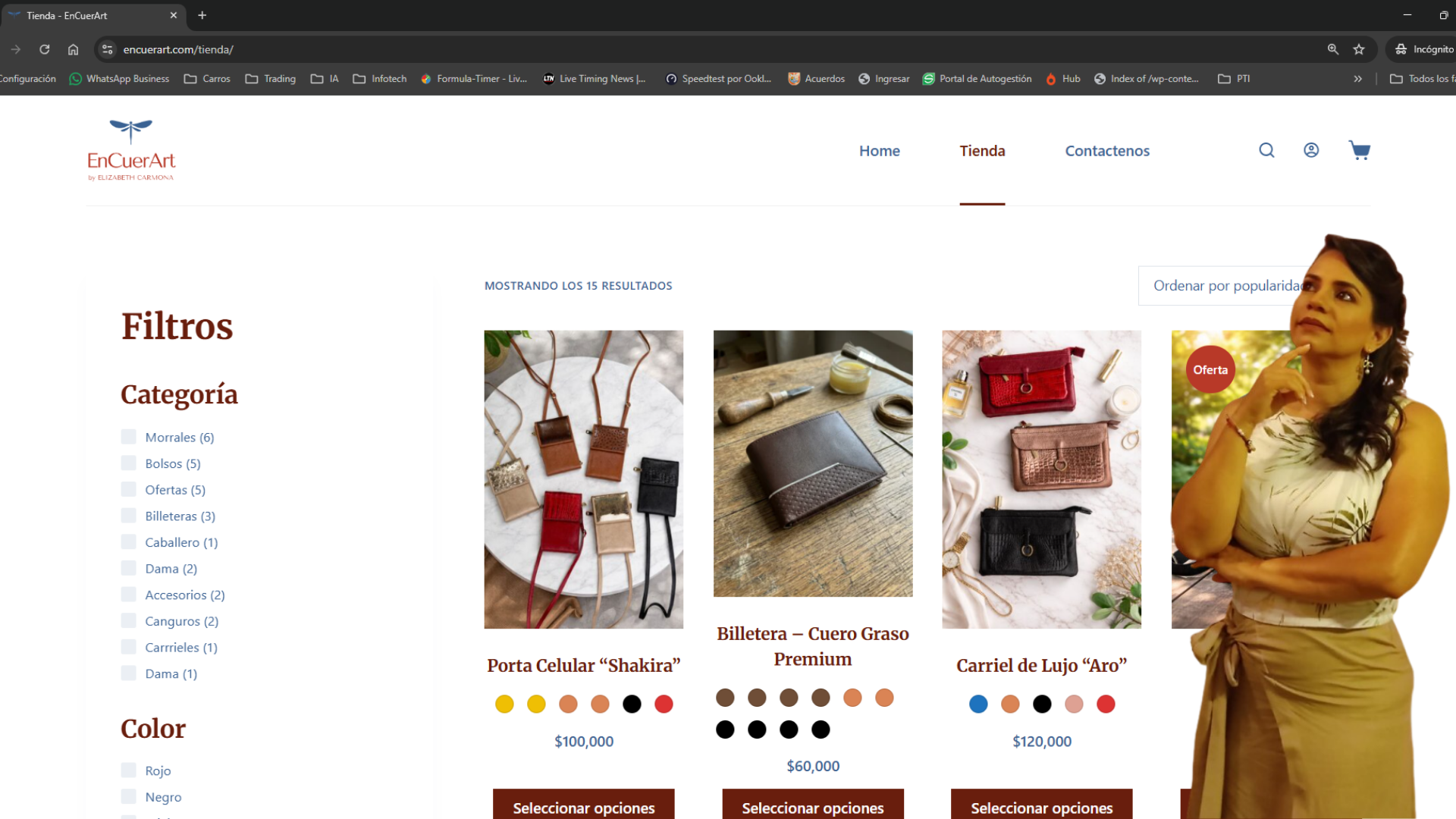Expand hidden bookmarks overflow chevron
1456x819 pixels.
(x=1357, y=79)
